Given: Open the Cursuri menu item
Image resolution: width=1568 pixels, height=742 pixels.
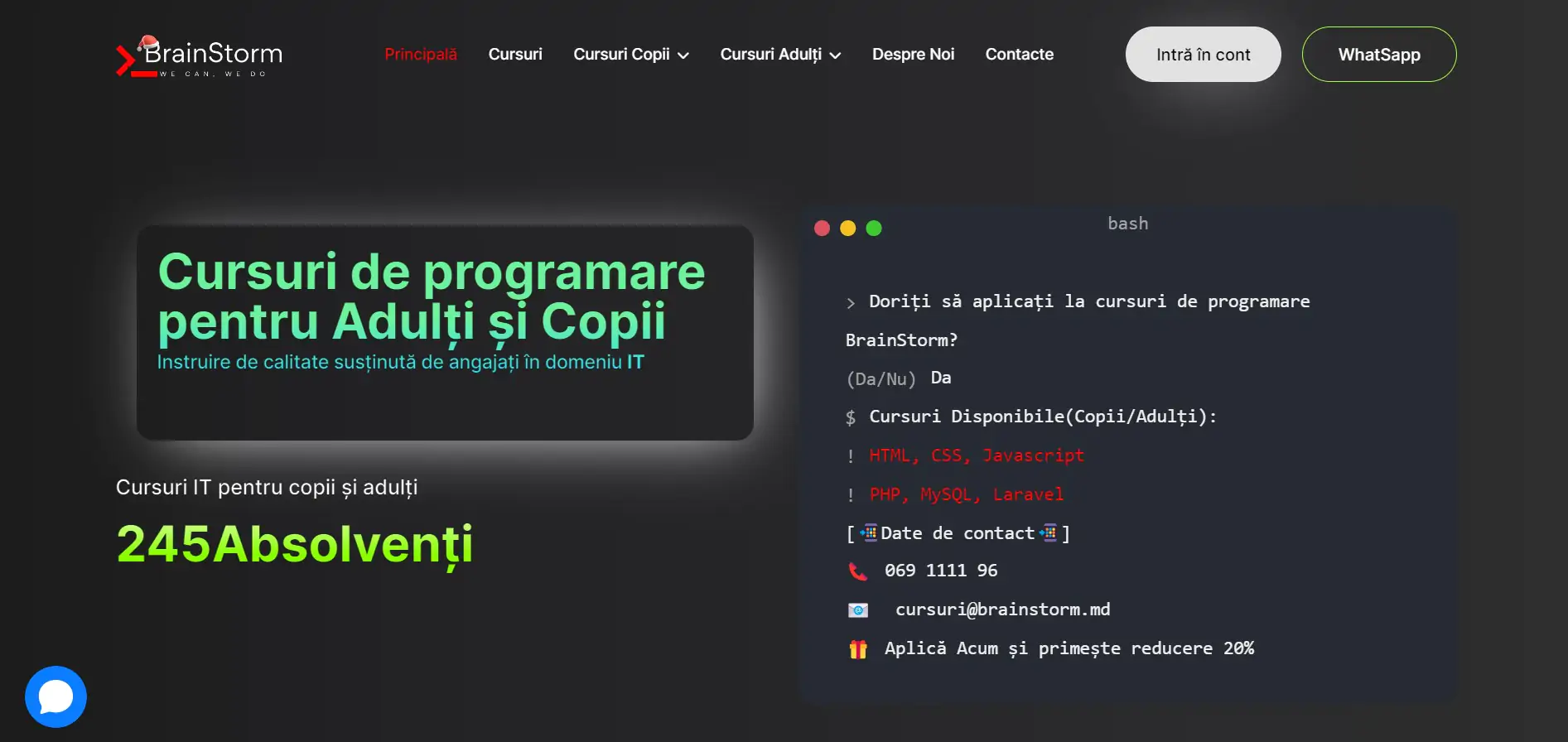Looking at the screenshot, I should [515, 55].
